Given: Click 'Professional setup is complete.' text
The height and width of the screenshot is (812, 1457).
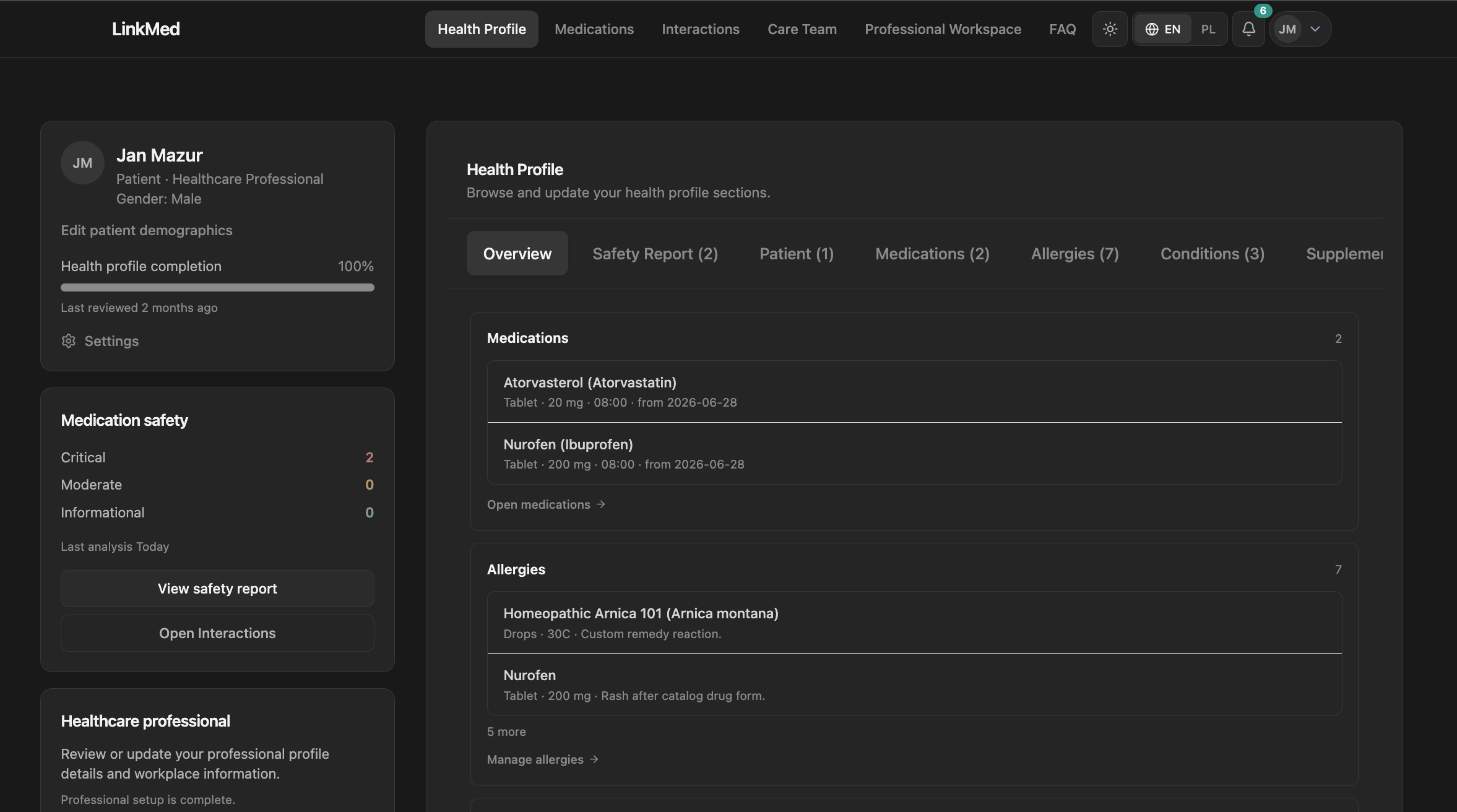Looking at the screenshot, I should click(x=148, y=800).
